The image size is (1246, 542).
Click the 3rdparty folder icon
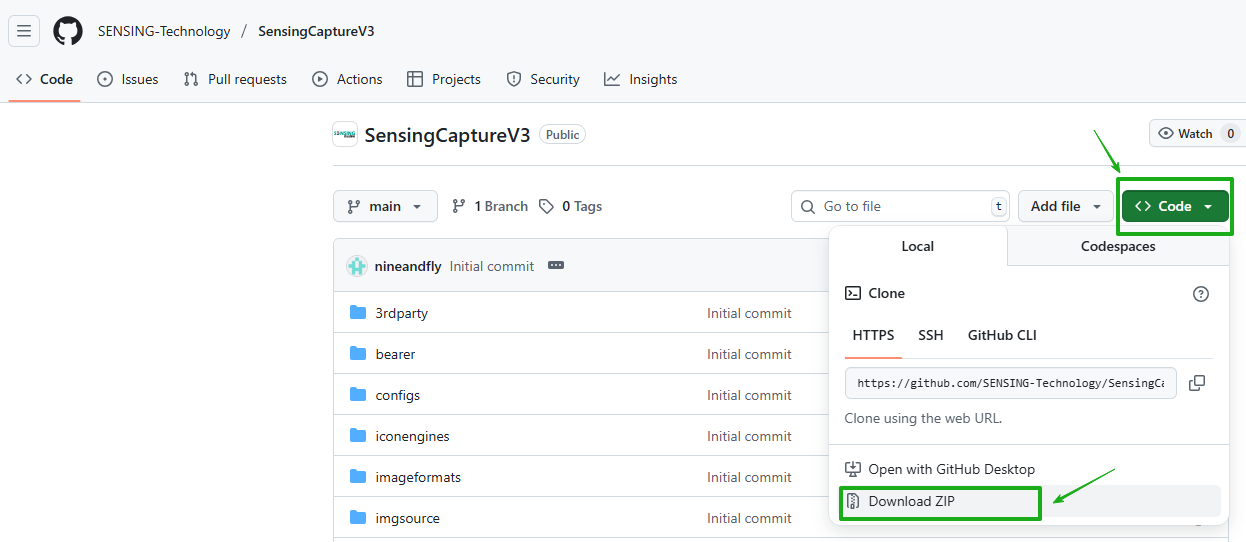click(358, 313)
